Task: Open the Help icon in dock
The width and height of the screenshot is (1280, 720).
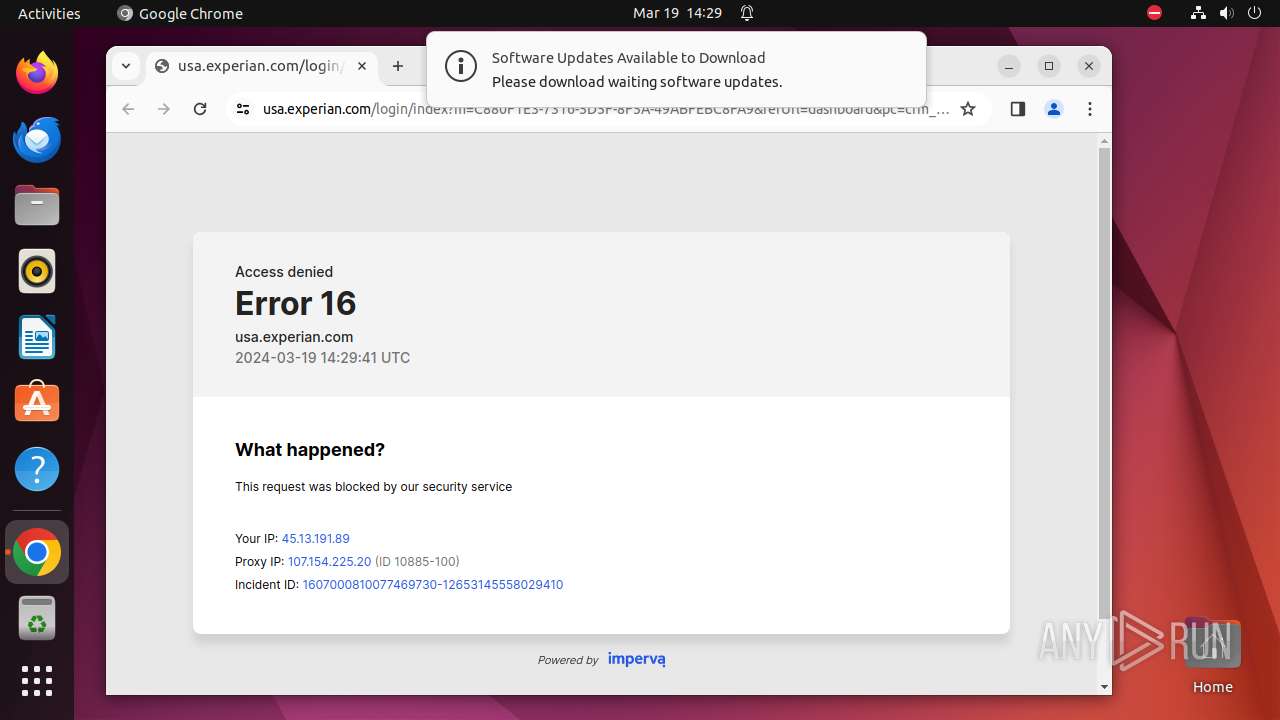Action: click(37, 469)
